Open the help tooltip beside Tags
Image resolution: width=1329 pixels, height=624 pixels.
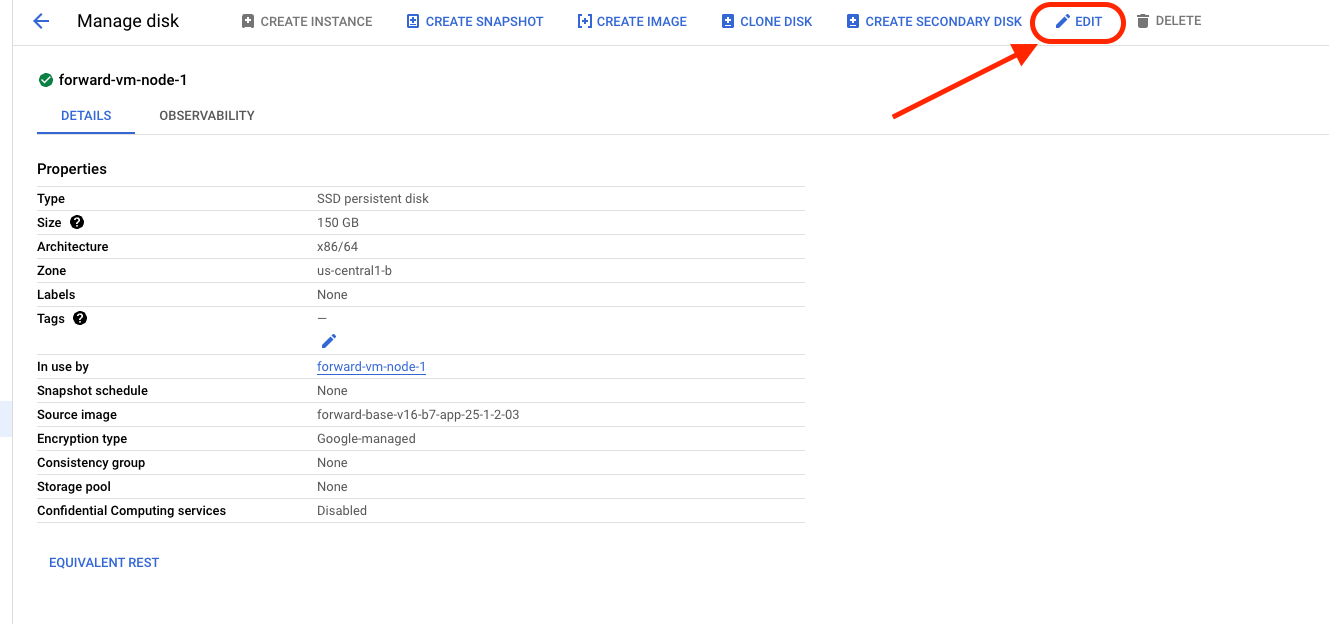point(80,319)
